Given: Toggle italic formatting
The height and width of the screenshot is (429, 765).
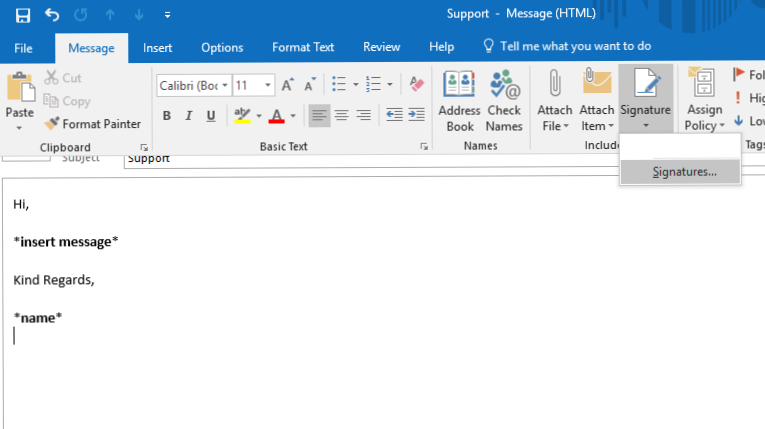Looking at the screenshot, I should tap(189, 116).
